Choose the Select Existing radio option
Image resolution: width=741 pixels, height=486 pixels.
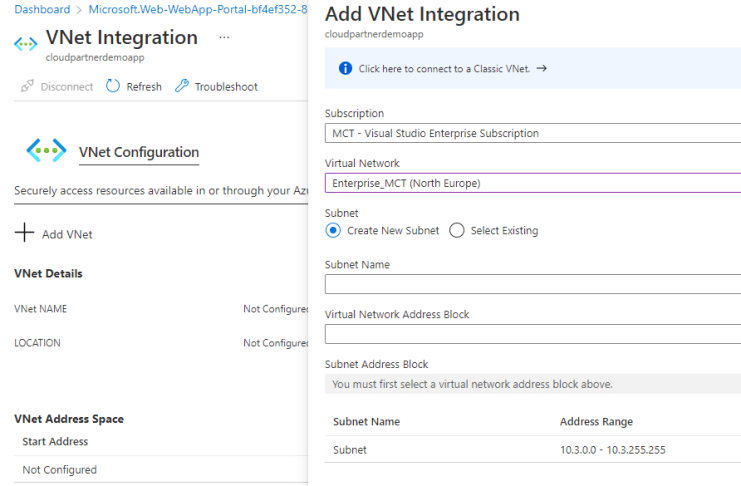[457, 230]
